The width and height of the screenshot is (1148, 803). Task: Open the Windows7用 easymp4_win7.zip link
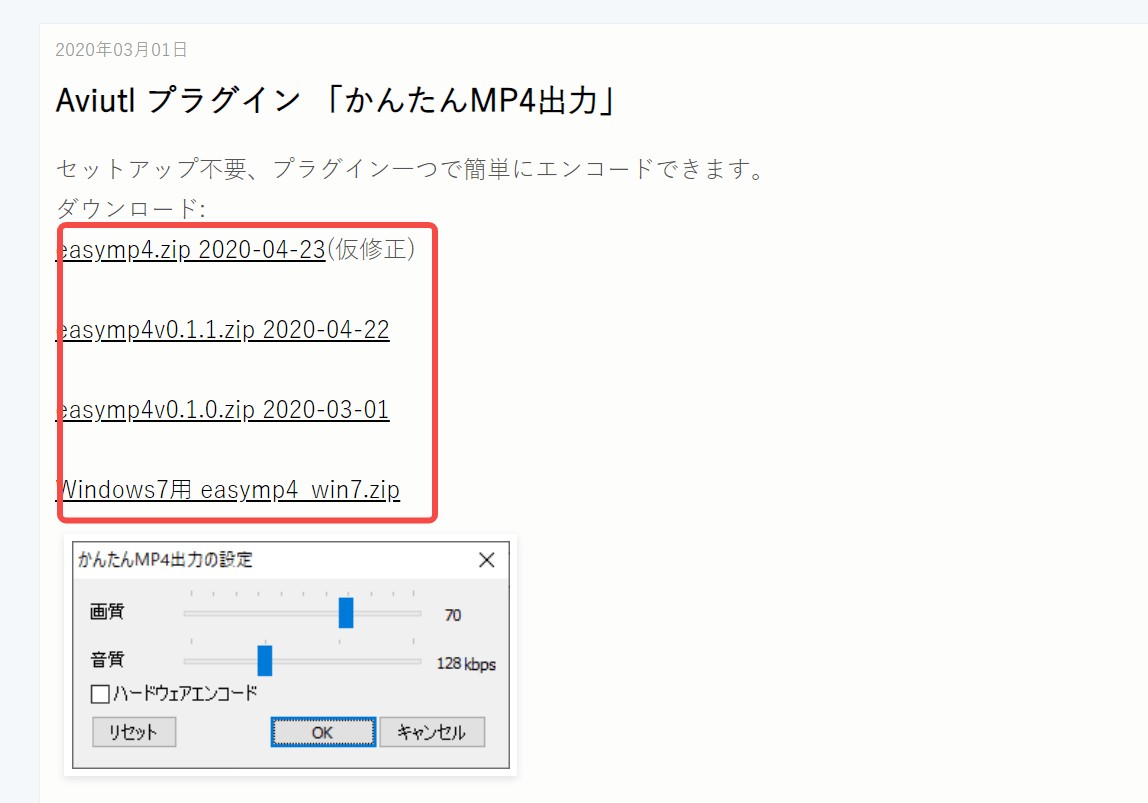pyautogui.click(x=228, y=490)
